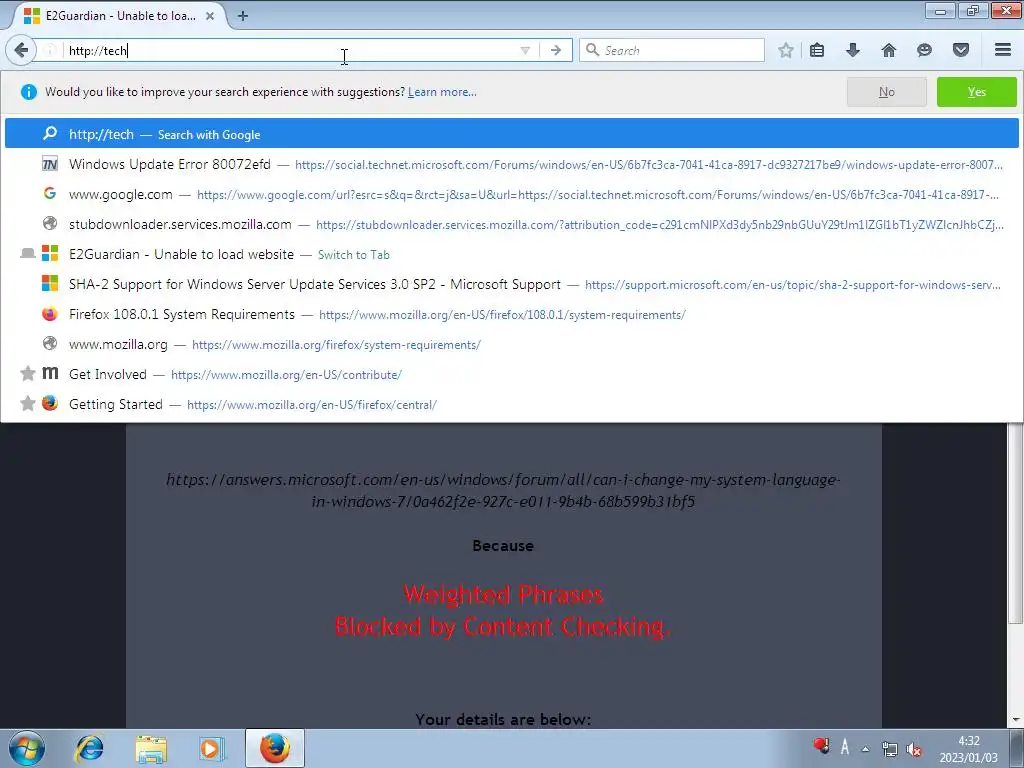Open the Learn more… link

coord(442,92)
